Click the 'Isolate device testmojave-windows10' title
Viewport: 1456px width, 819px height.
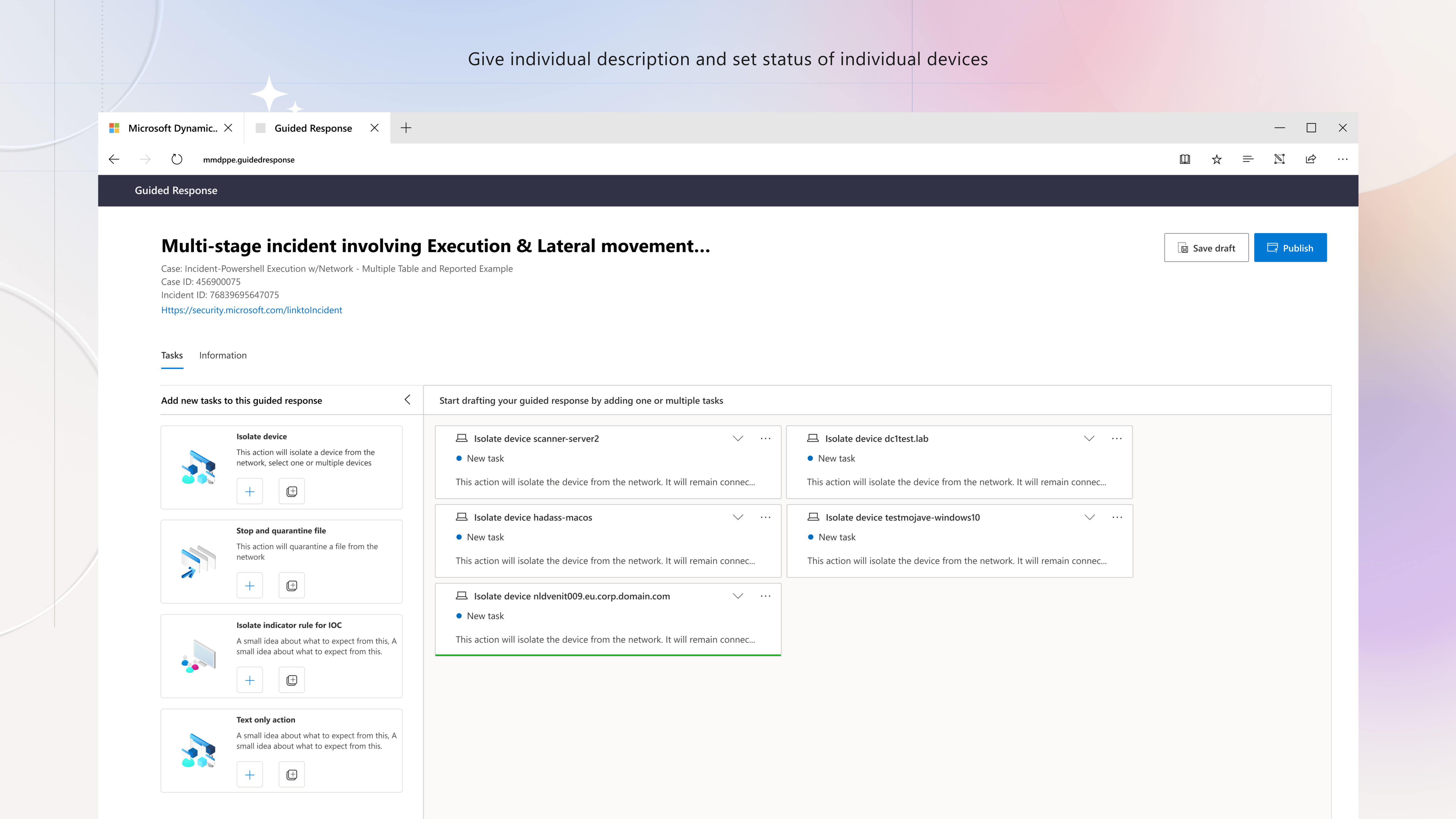click(x=903, y=517)
